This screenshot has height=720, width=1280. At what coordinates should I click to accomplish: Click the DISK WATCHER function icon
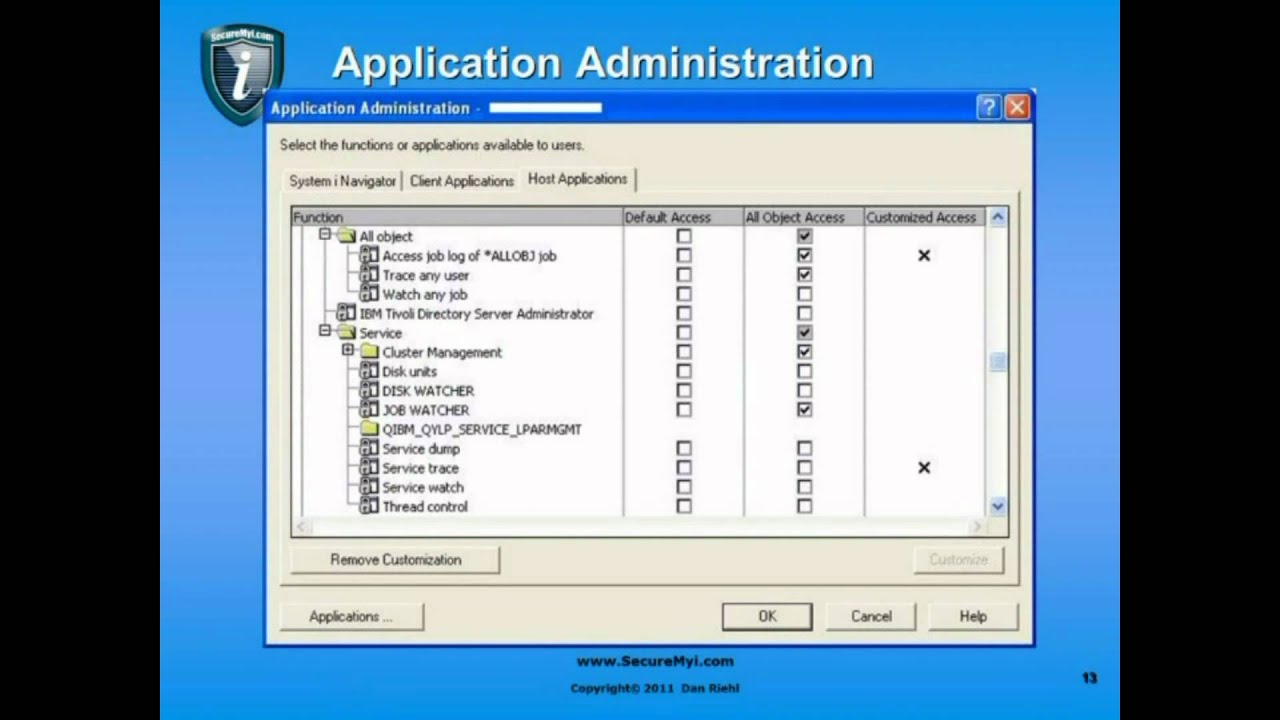click(x=369, y=391)
